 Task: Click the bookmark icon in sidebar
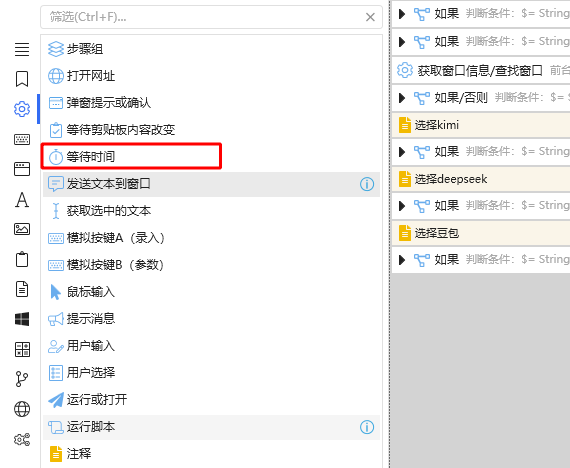coord(22,79)
